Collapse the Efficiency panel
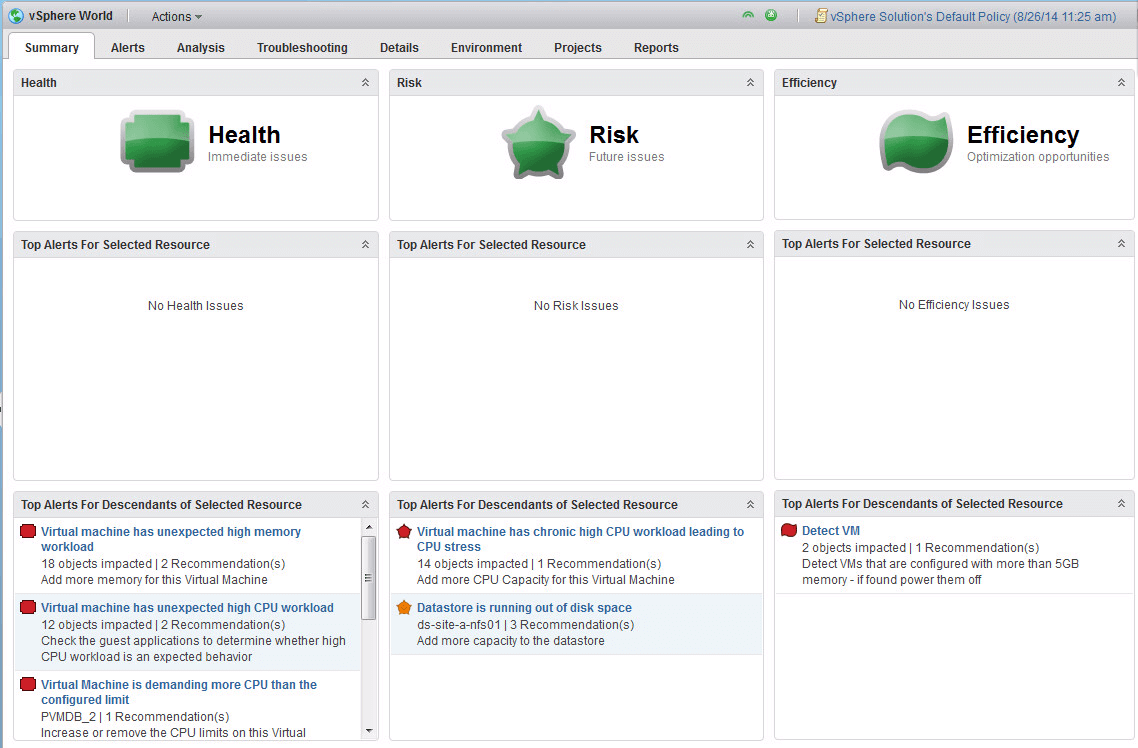The height and width of the screenshot is (748, 1138). 1121,83
